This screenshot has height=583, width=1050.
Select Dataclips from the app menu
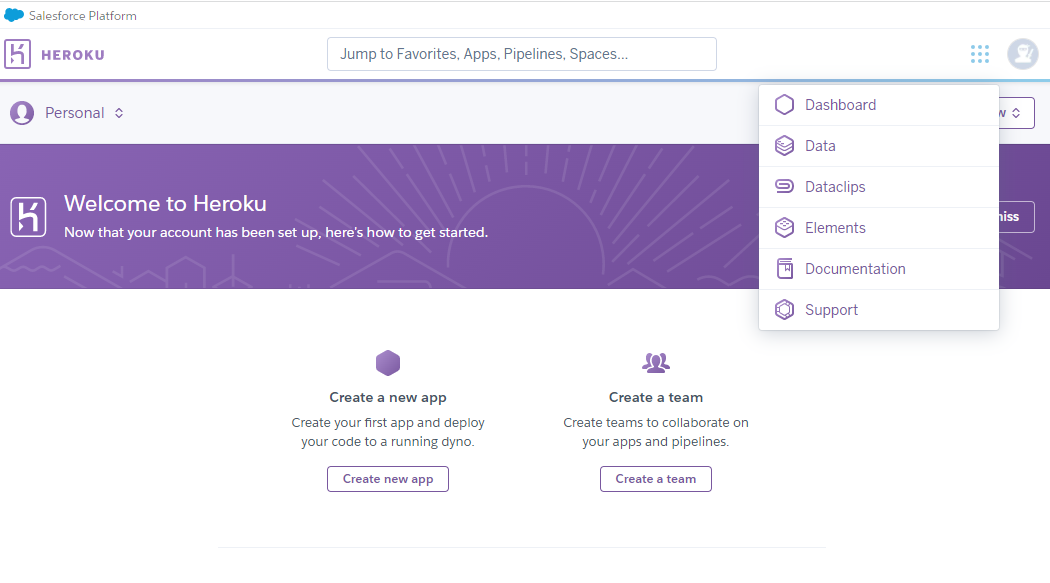879,187
